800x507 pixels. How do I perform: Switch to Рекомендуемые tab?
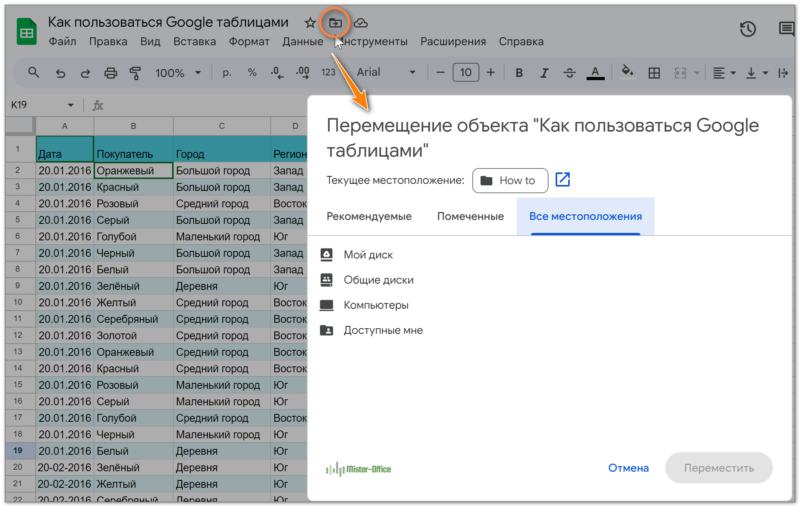click(x=369, y=216)
